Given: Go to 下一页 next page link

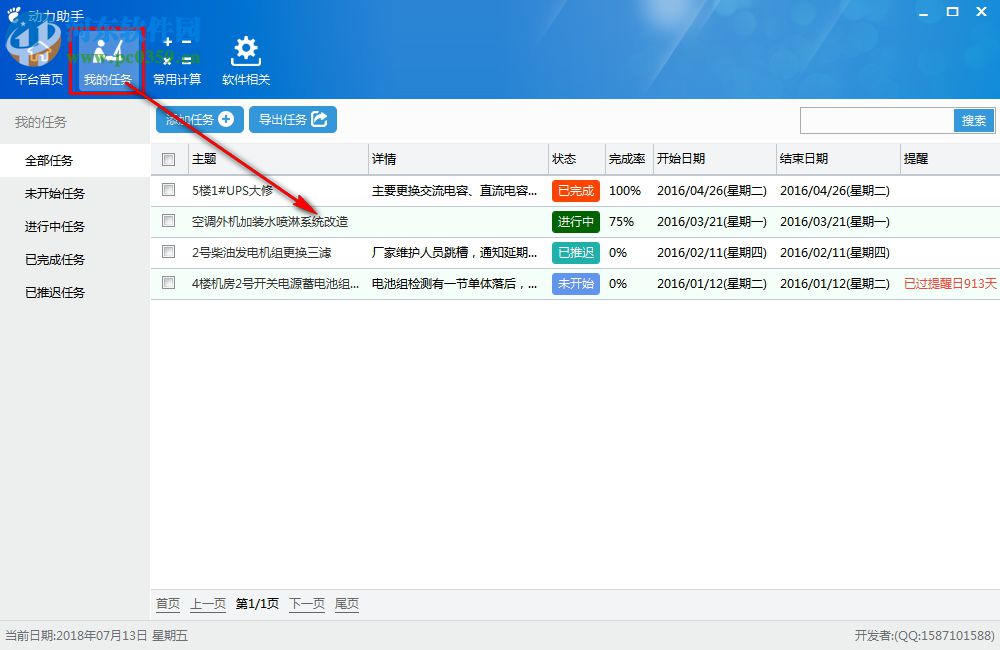Looking at the screenshot, I should (306, 604).
